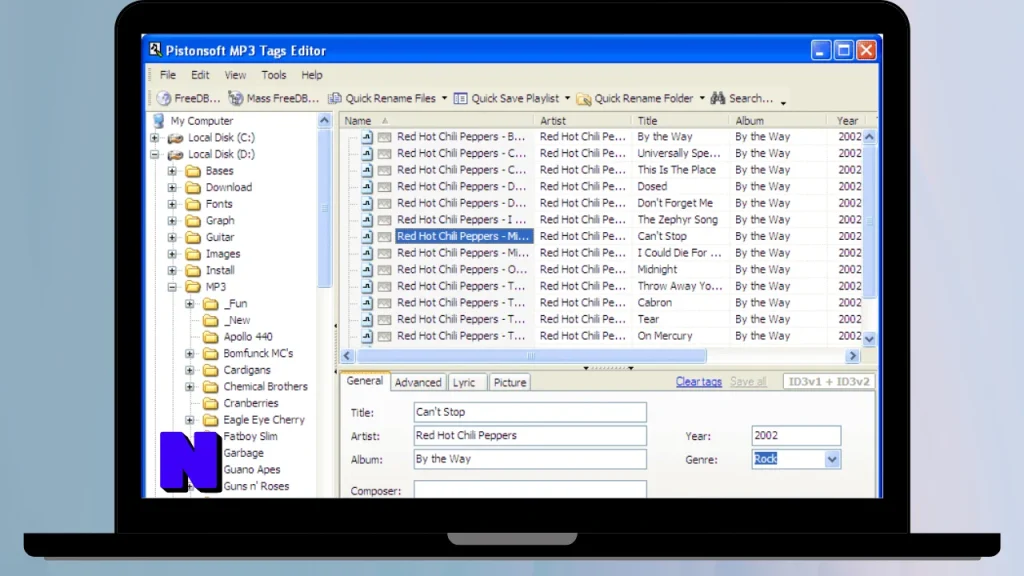
Task: Click folder tree scroll up arrow
Action: (325, 121)
